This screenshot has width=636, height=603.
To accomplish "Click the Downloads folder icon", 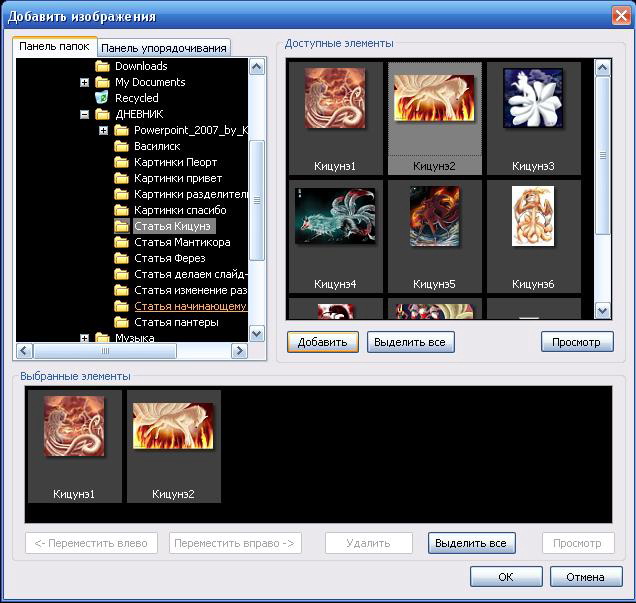I will [102, 66].
